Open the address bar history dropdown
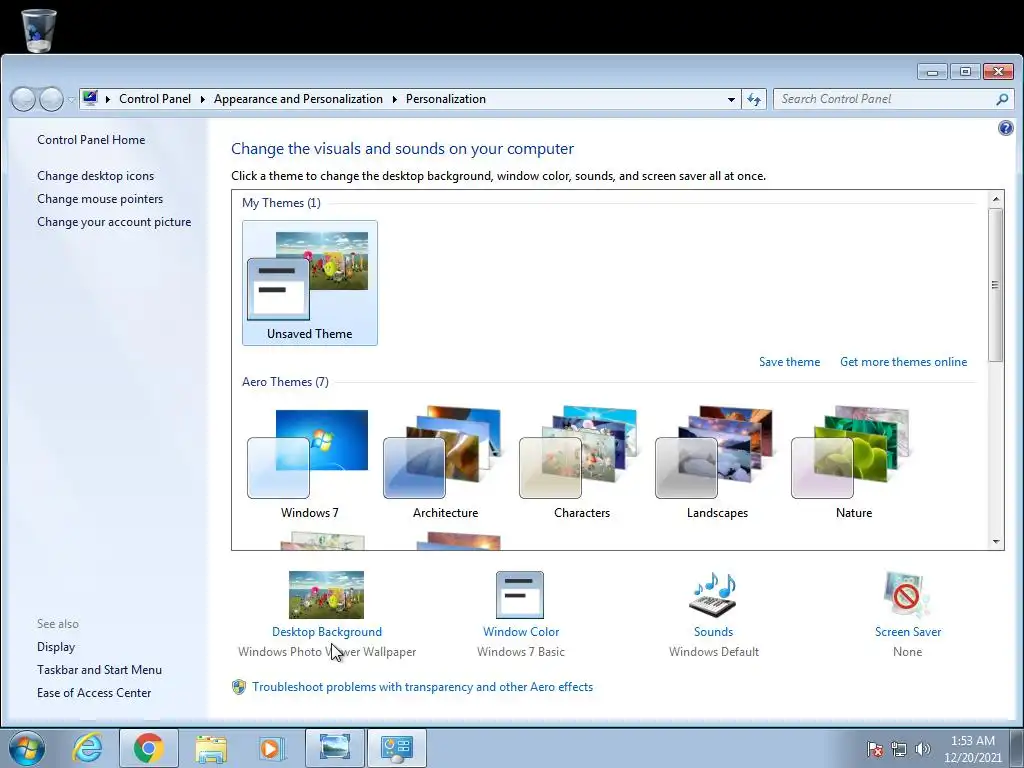 coord(731,99)
